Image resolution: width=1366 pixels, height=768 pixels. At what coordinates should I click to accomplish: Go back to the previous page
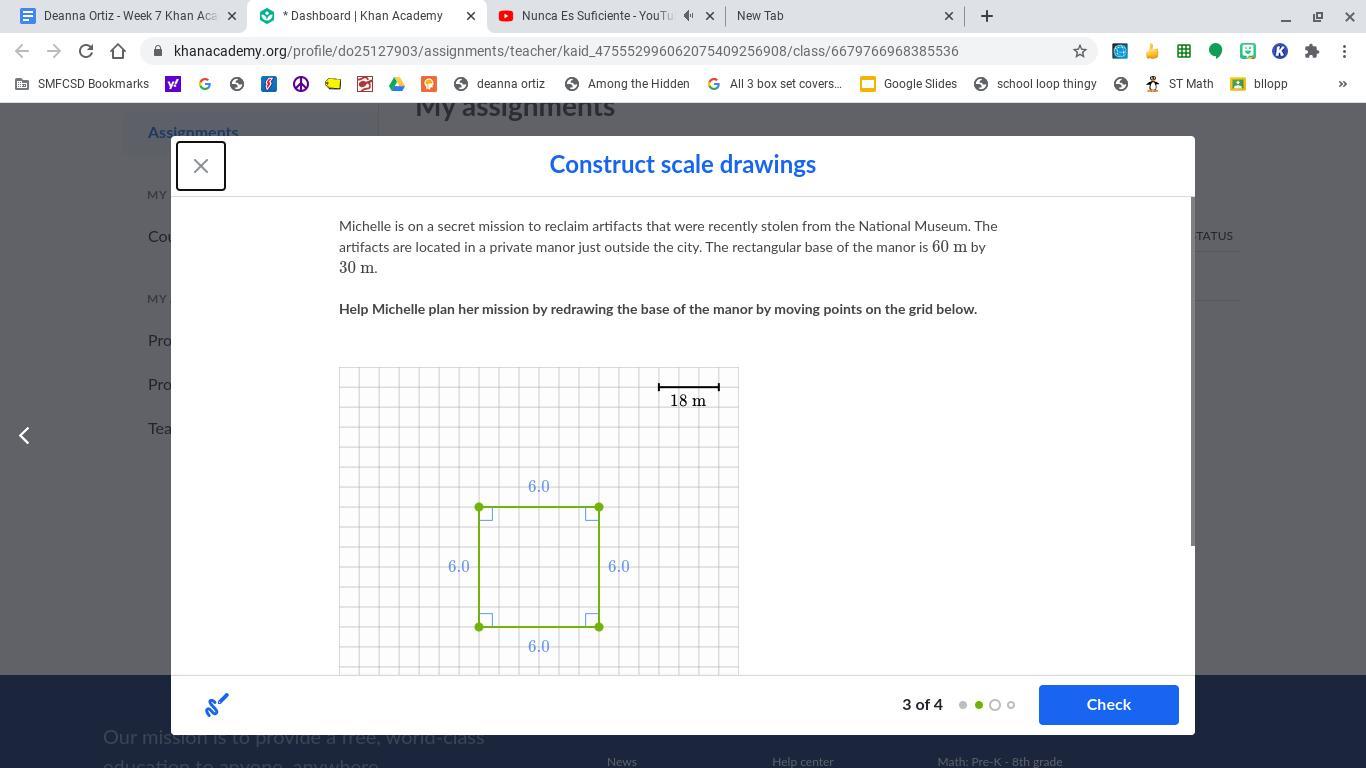pos(22,51)
